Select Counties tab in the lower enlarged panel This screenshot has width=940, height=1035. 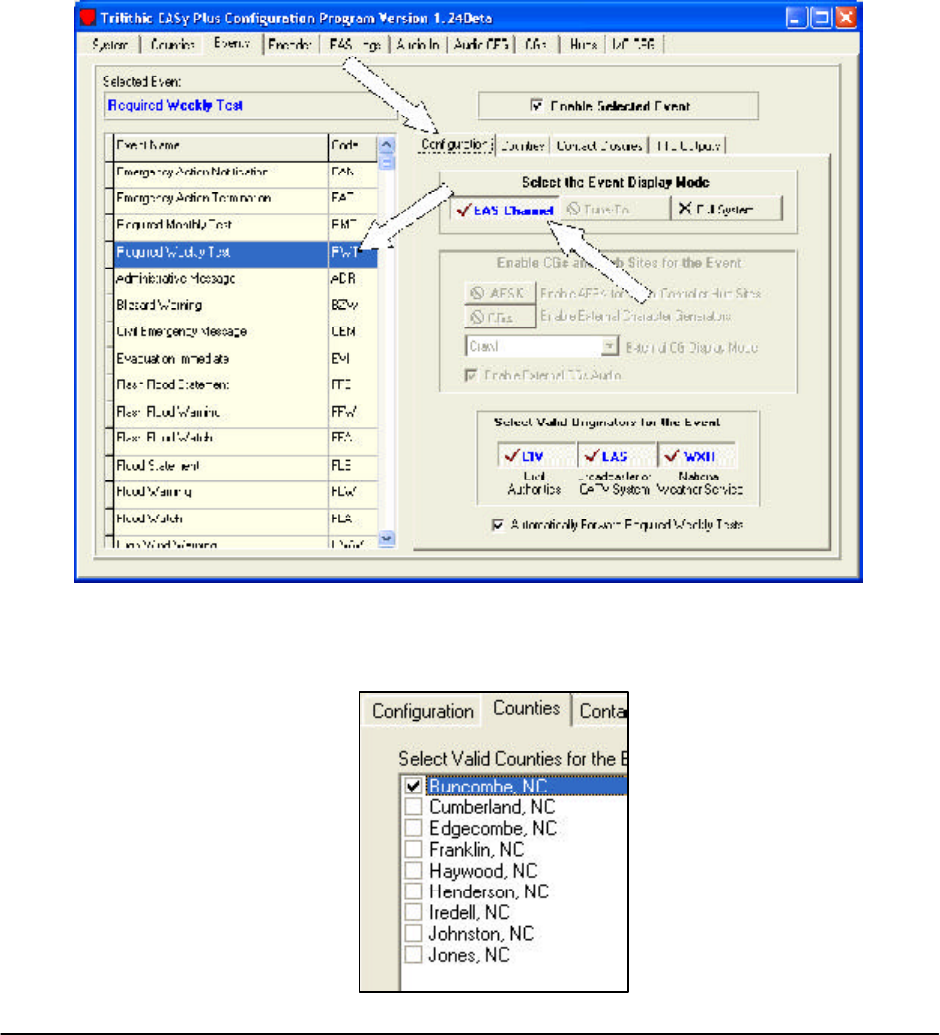(527, 709)
